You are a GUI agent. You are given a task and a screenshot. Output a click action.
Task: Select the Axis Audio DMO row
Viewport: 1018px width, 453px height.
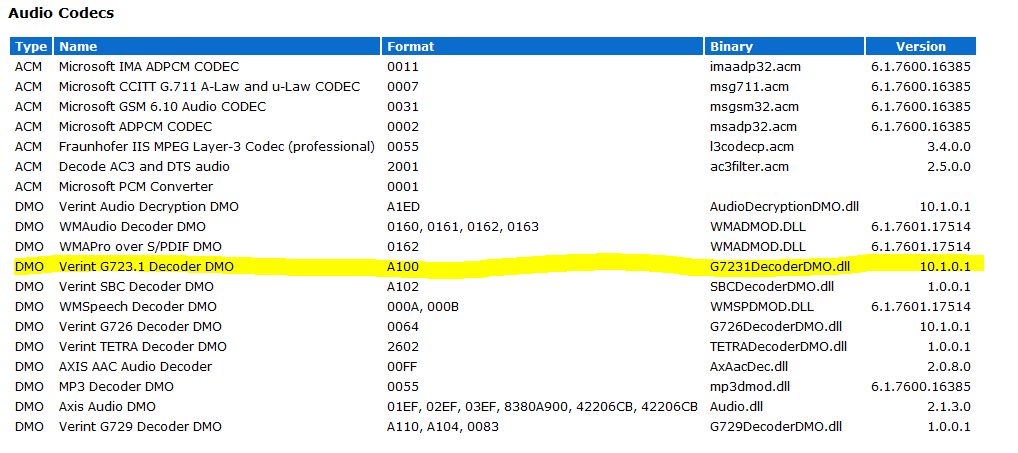tap(493, 406)
